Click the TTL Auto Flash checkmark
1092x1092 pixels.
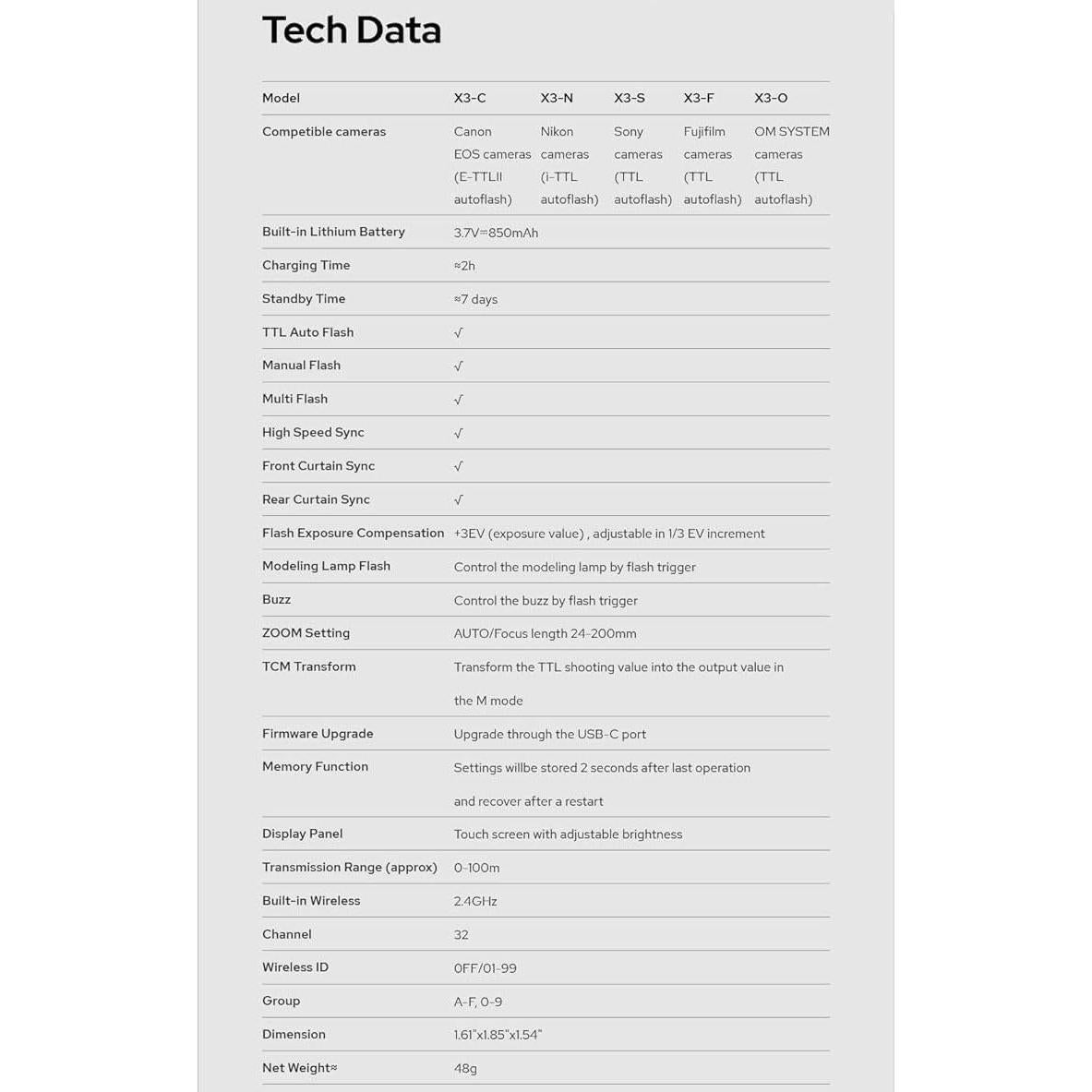[459, 333]
